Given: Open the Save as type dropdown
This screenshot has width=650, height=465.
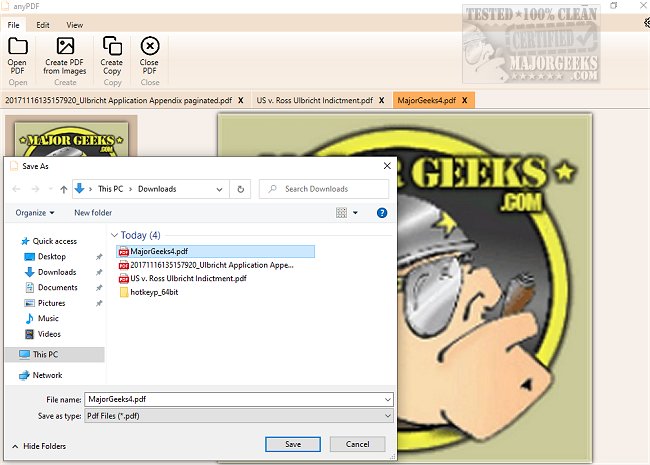Looking at the screenshot, I should point(239,416).
